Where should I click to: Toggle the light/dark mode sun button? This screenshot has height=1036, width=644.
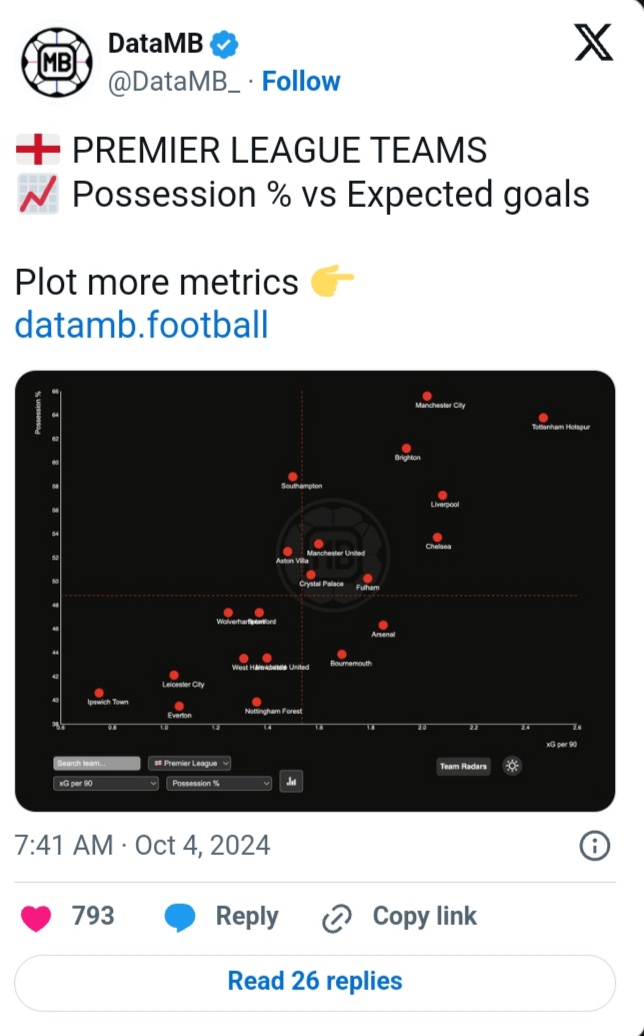(512, 766)
